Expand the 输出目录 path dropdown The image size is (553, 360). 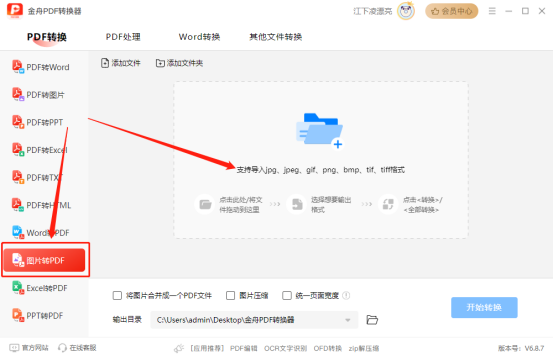pos(348,320)
